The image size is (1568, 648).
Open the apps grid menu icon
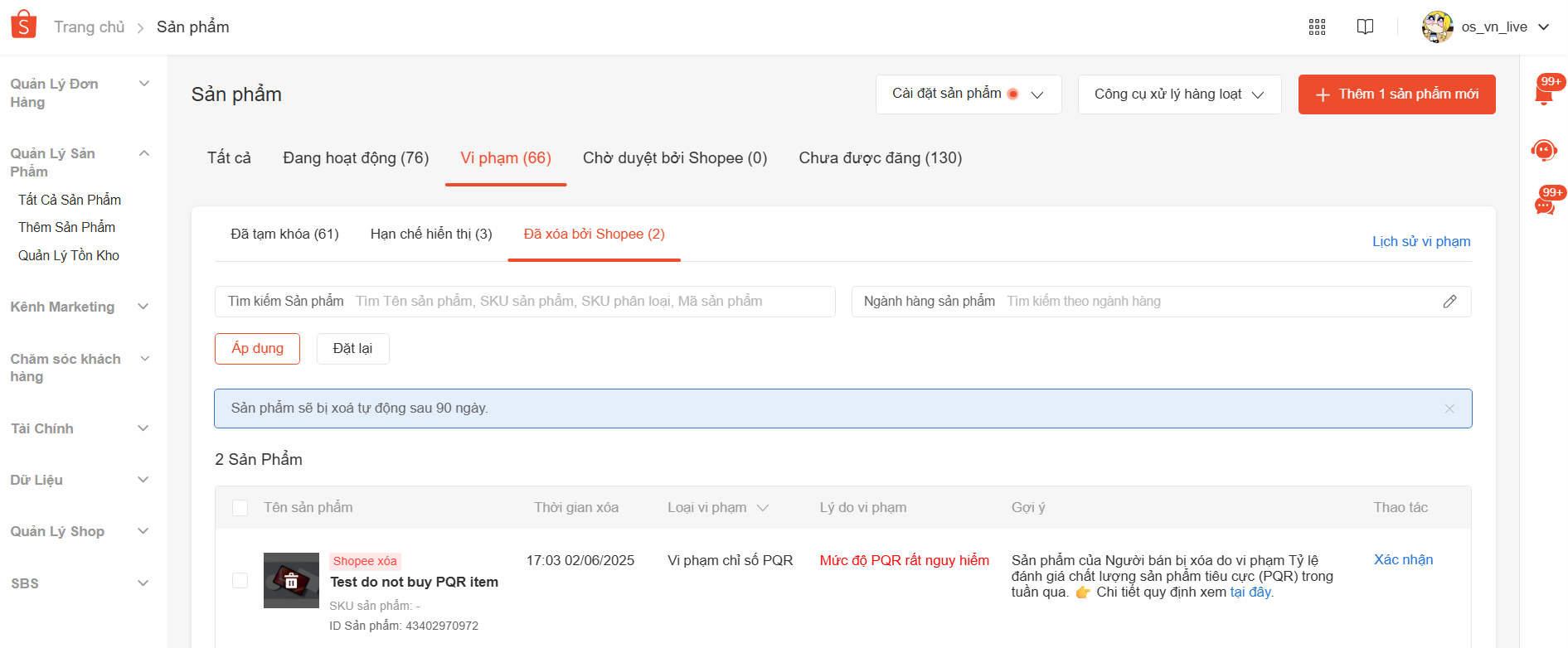click(x=1317, y=27)
